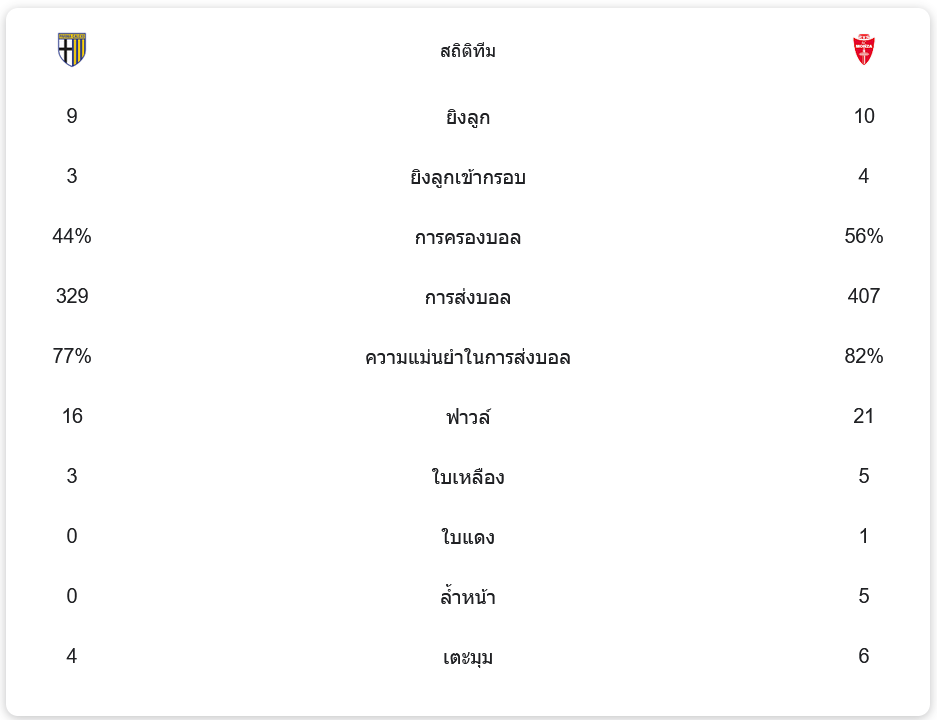This screenshot has height=720, width=937.
Task: Click the 82% pass accuracy value
Action: [864, 357]
